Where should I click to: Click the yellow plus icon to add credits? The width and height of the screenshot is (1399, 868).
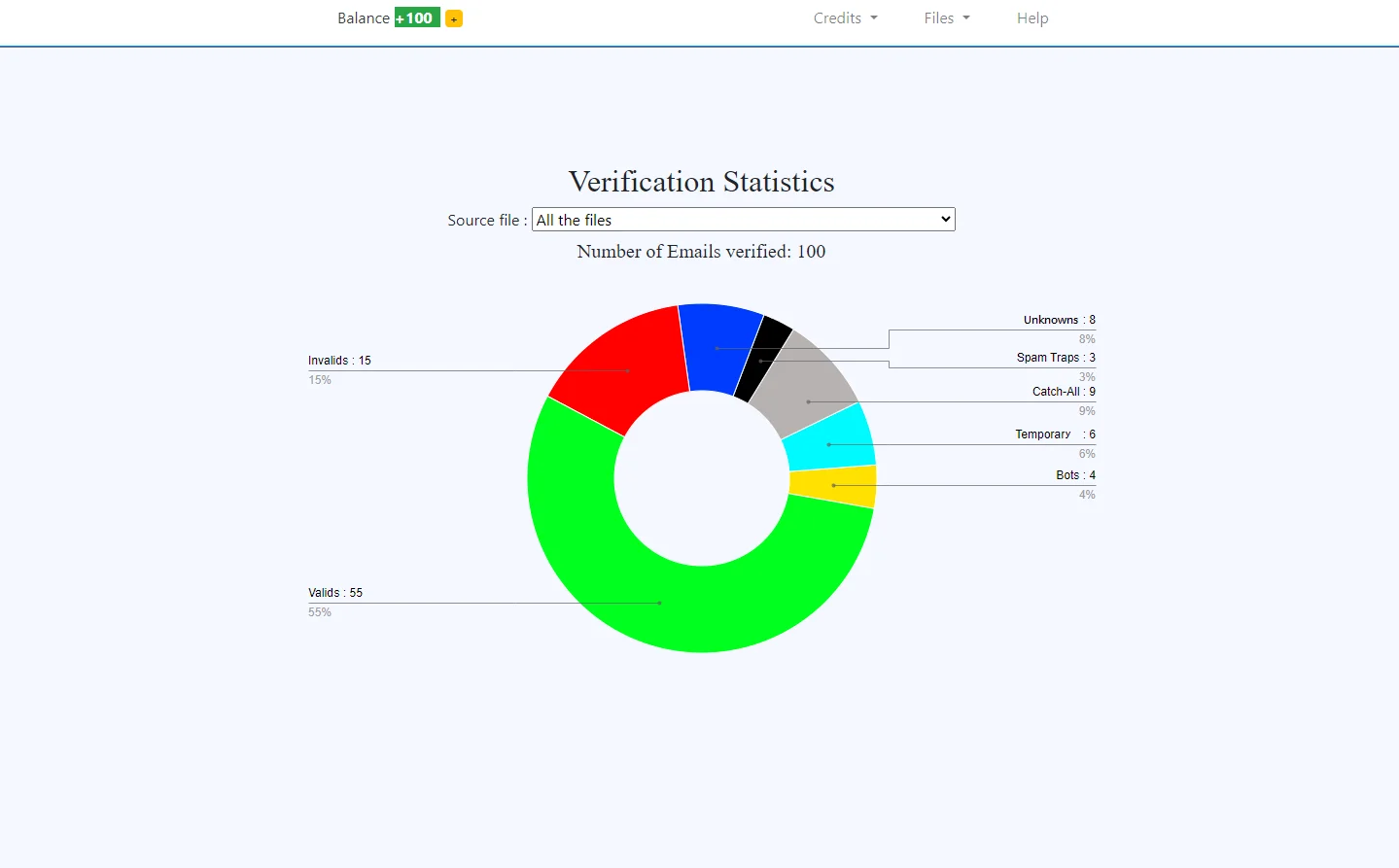click(x=453, y=17)
